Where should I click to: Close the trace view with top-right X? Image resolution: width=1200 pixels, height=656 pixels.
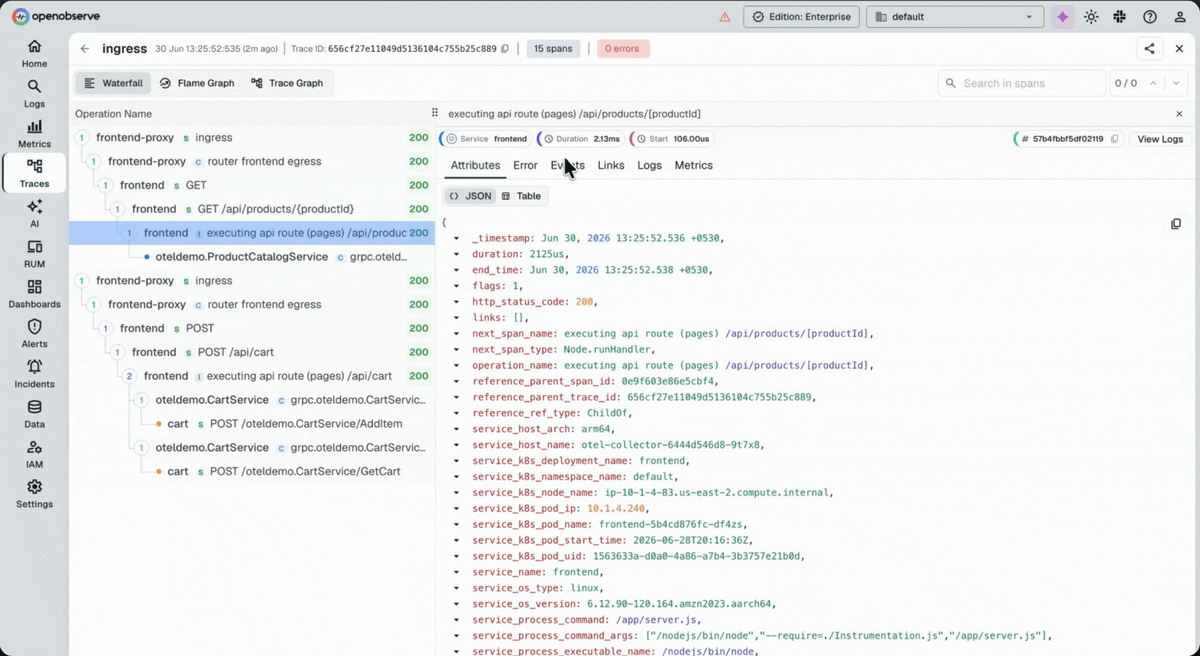click(1180, 48)
